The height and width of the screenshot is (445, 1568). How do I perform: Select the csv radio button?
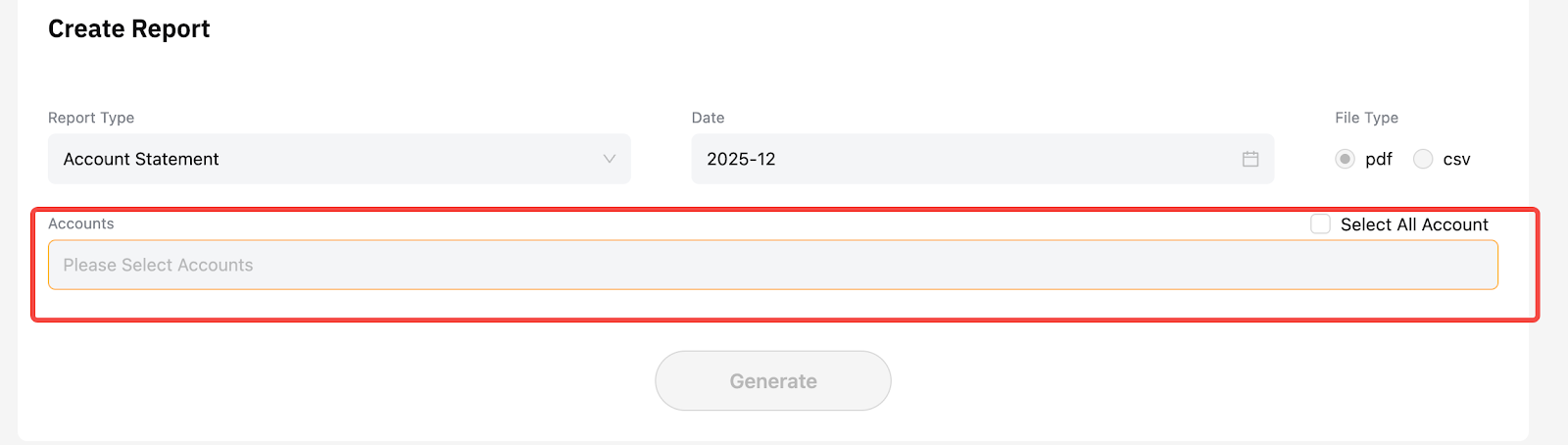click(1423, 159)
